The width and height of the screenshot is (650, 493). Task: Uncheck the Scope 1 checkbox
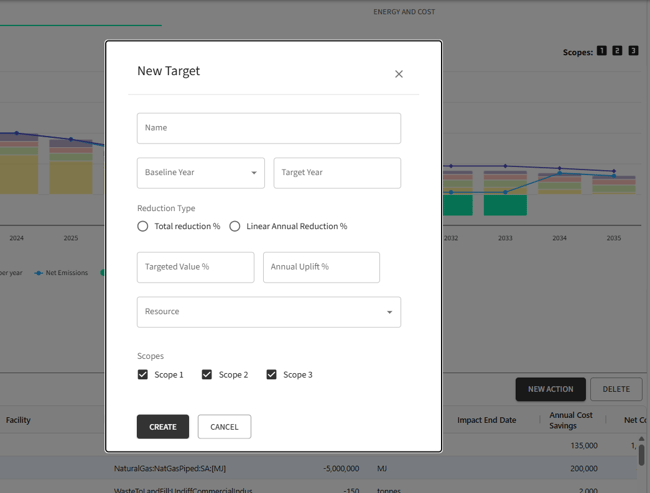click(143, 375)
